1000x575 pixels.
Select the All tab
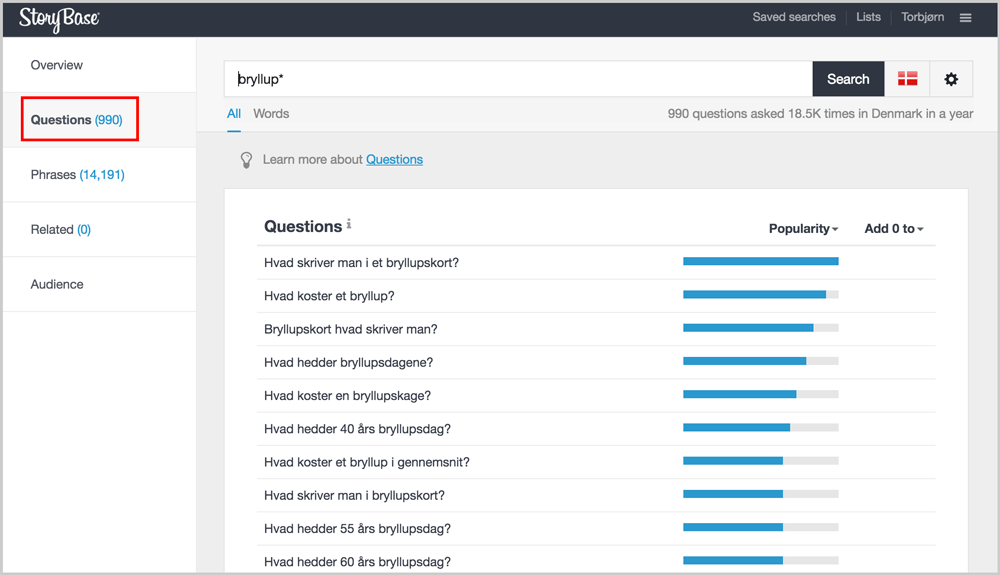234,113
